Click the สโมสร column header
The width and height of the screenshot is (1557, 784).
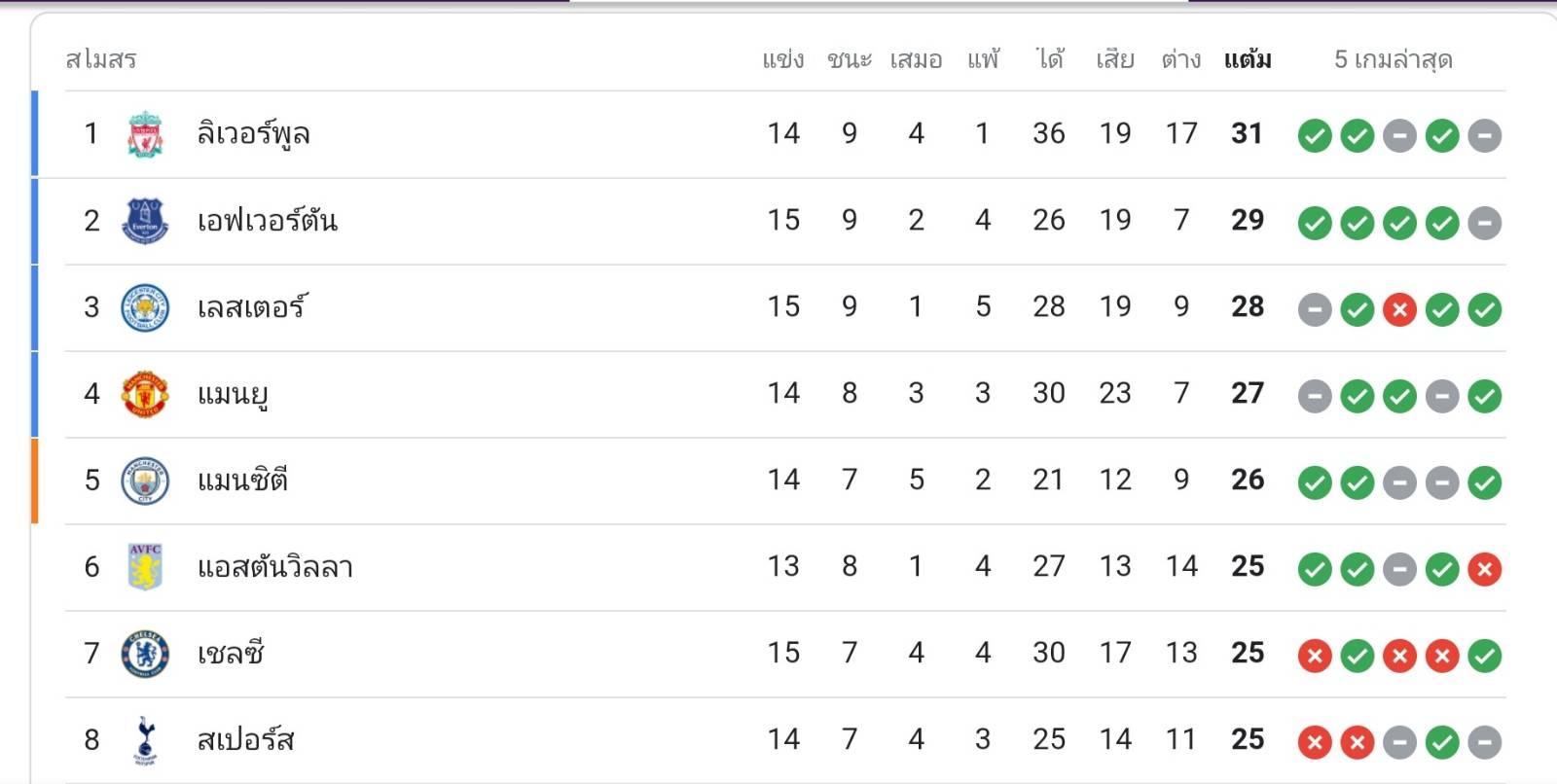[x=100, y=60]
